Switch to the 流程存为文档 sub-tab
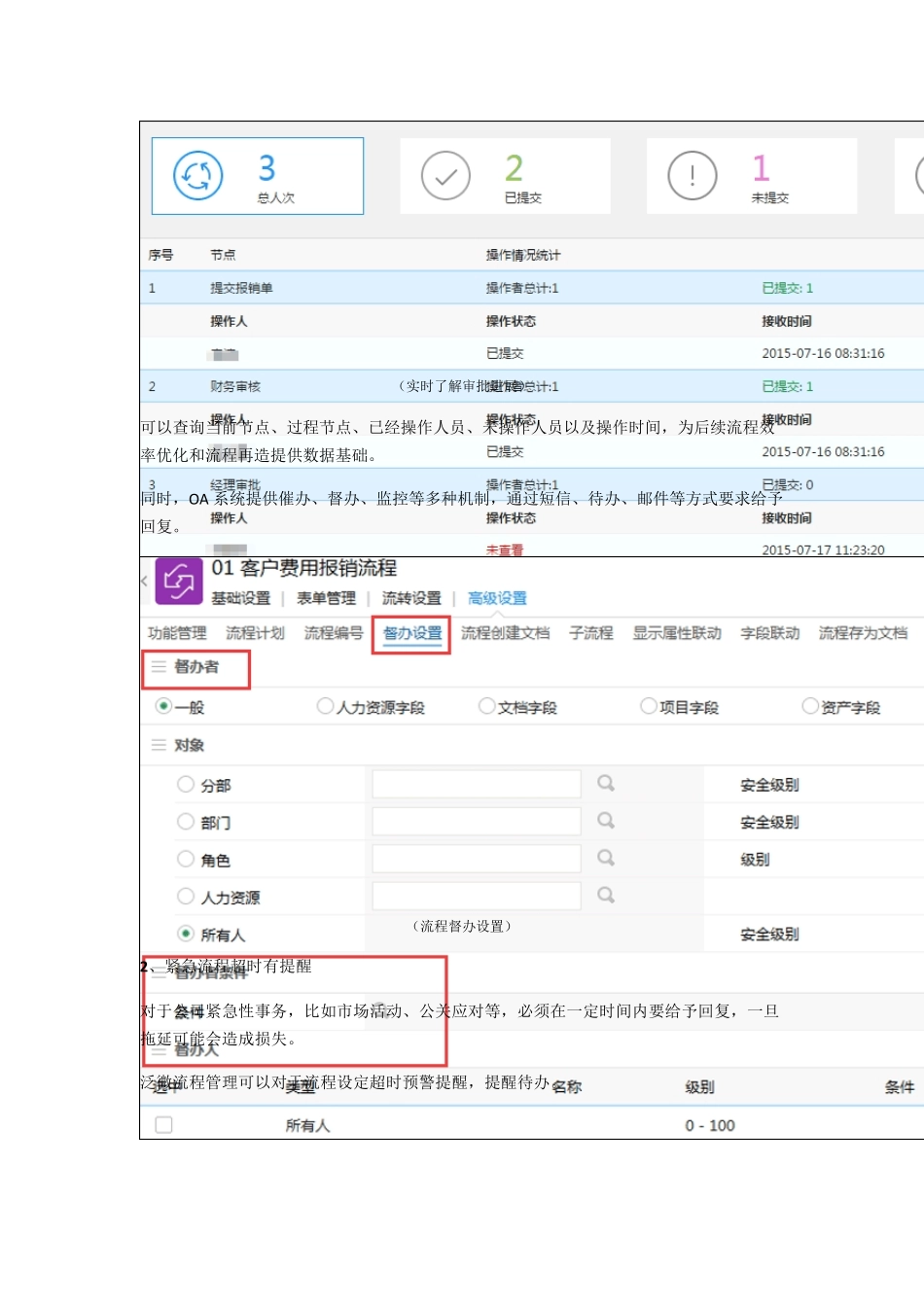 (863, 633)
